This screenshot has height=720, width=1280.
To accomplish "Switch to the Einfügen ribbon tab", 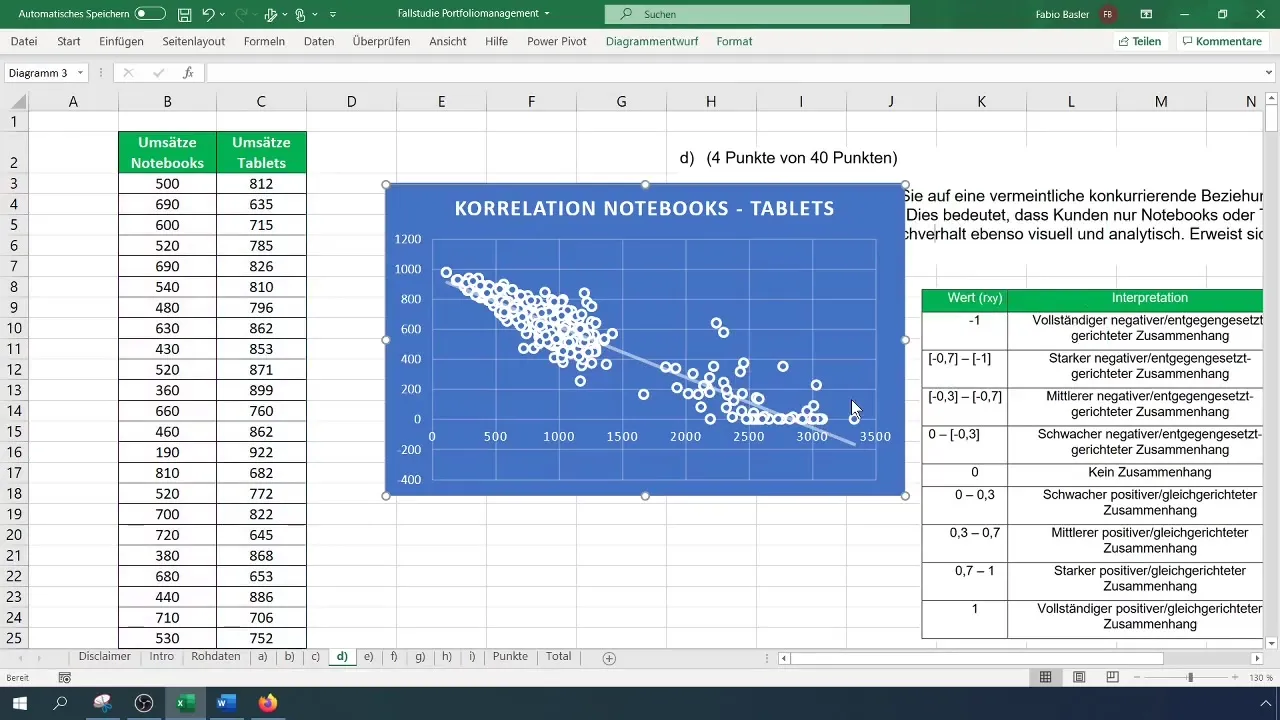I will click(121, 41).
